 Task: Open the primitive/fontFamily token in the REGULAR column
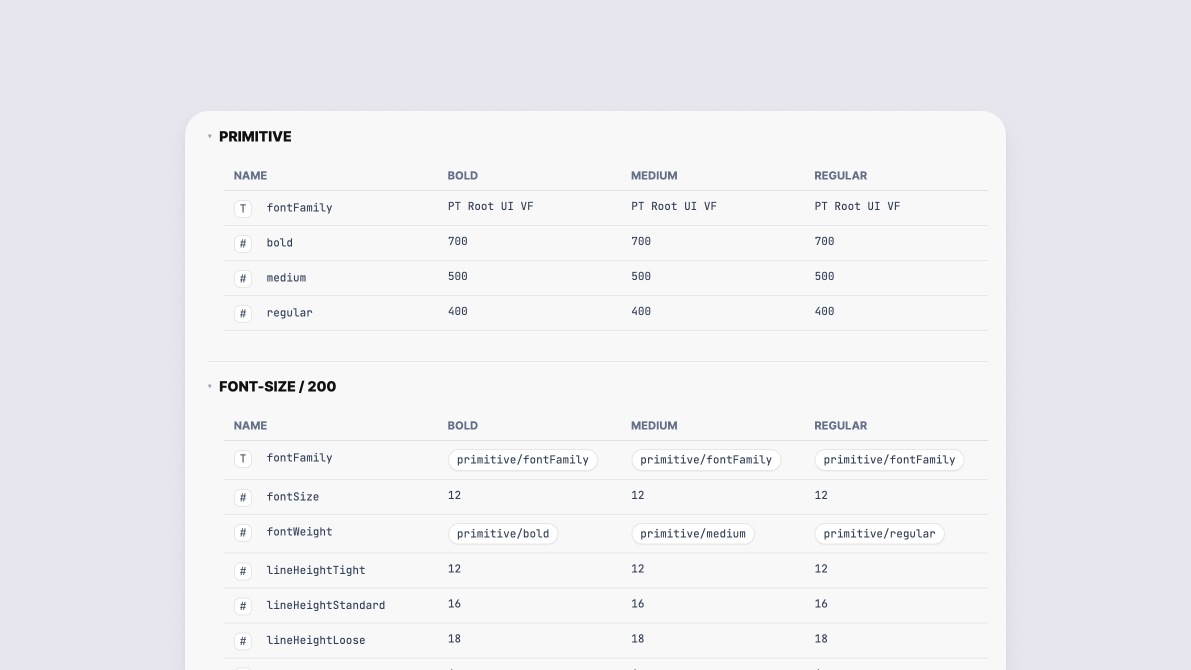889,459
